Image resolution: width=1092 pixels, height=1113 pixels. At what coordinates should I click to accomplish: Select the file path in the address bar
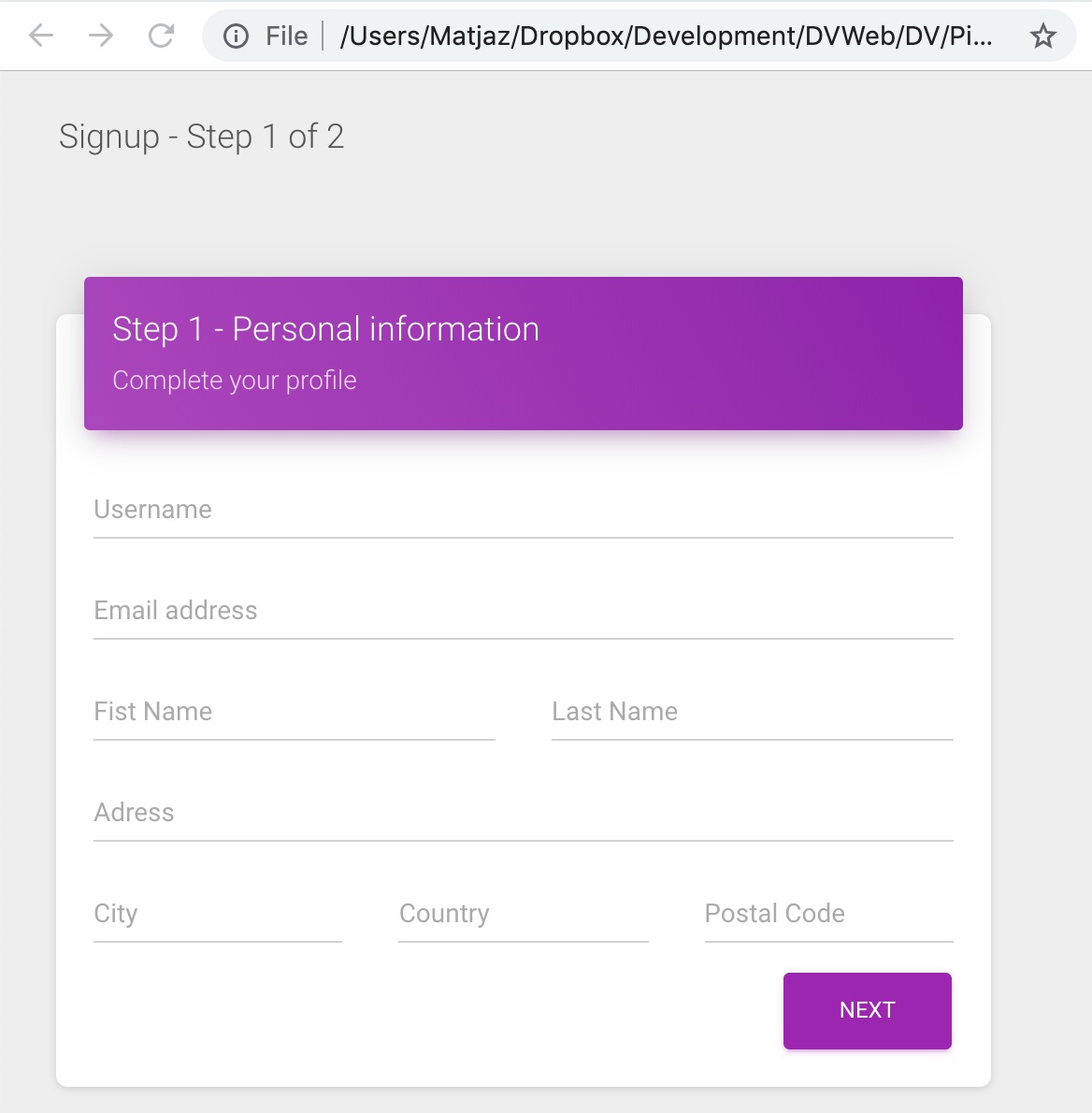pyautogui.click(x=666, y=36)
